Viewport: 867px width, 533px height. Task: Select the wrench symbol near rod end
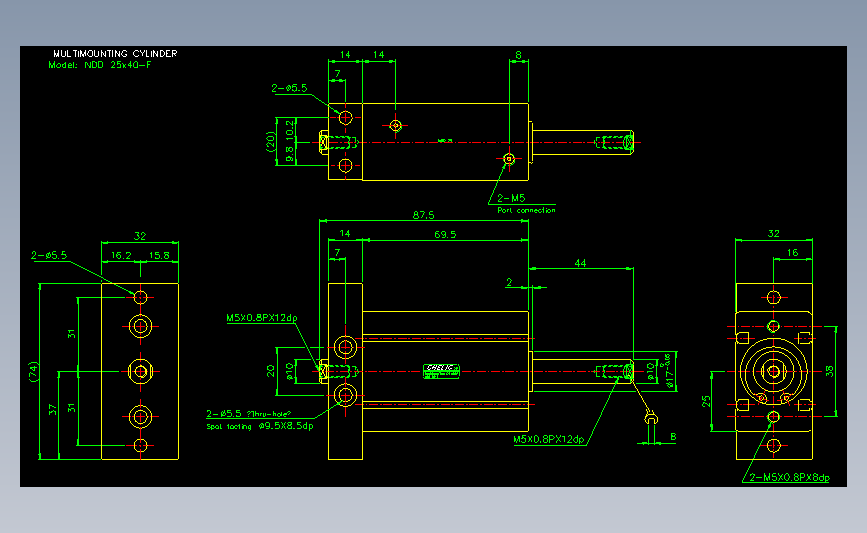click(x=651, y=419)
